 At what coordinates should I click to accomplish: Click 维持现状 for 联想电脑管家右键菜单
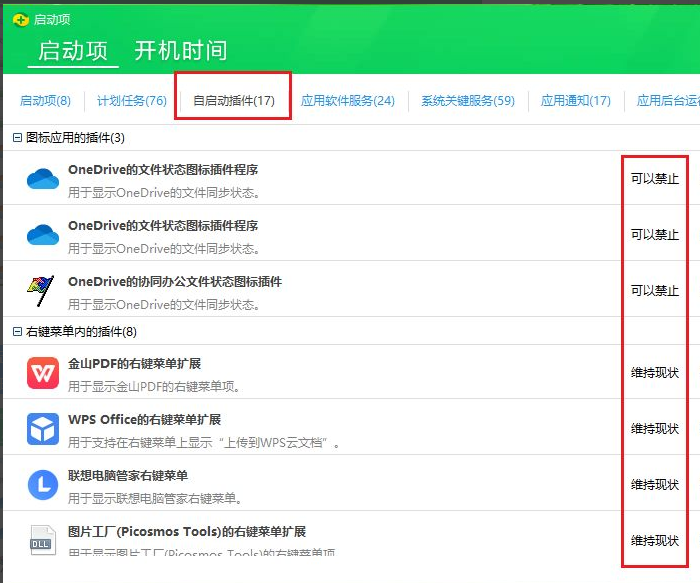[654, 485]
